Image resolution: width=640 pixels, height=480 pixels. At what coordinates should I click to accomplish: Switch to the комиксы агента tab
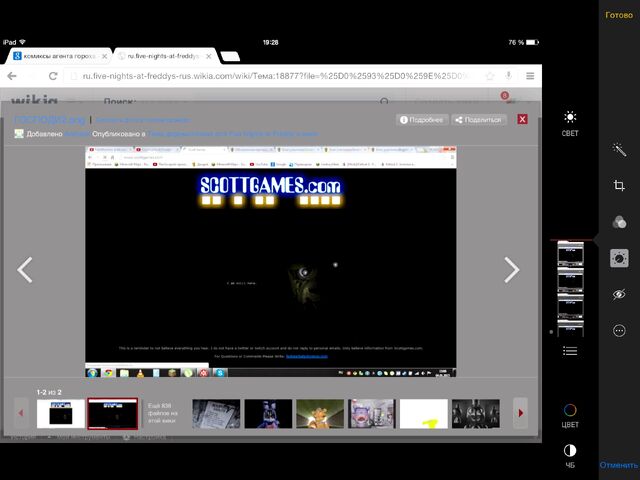[57, 56]
